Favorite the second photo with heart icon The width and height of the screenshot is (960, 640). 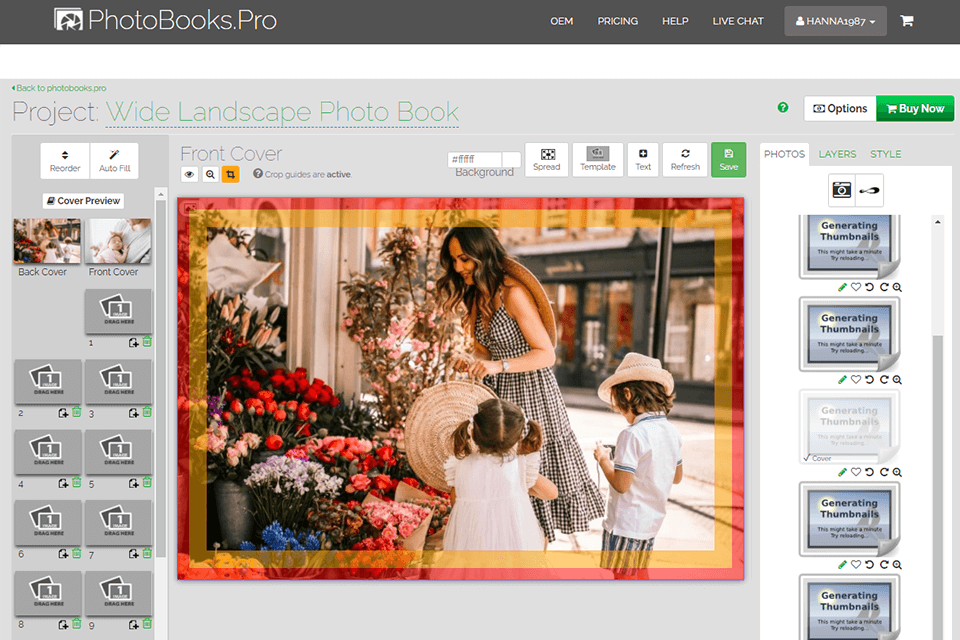coord(856,380)
